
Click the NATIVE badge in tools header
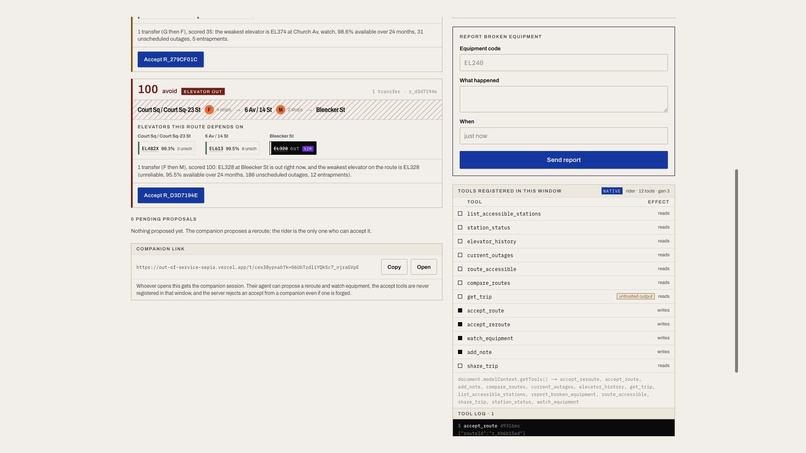click(612, 191)
